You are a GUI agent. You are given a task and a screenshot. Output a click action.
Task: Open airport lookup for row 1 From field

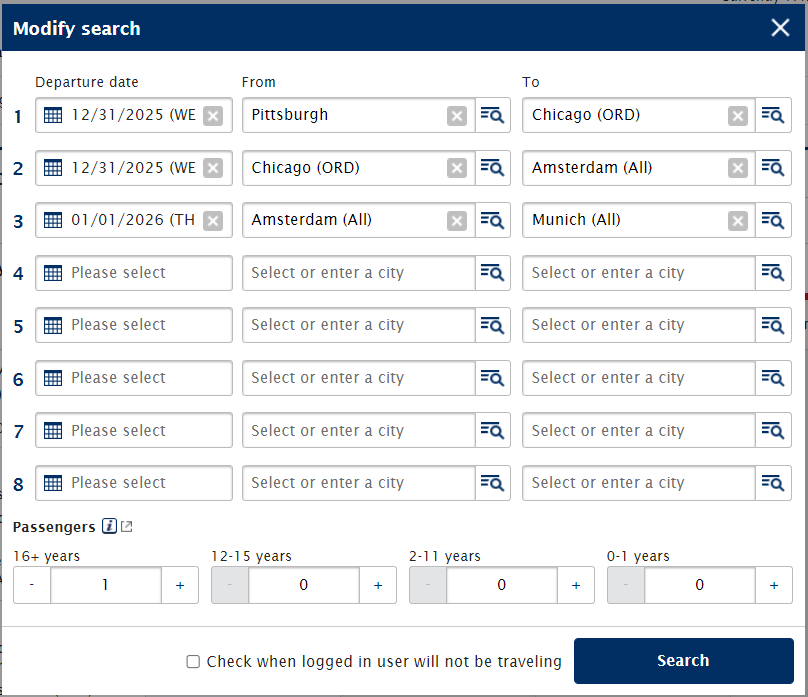[x=492, y=115]
